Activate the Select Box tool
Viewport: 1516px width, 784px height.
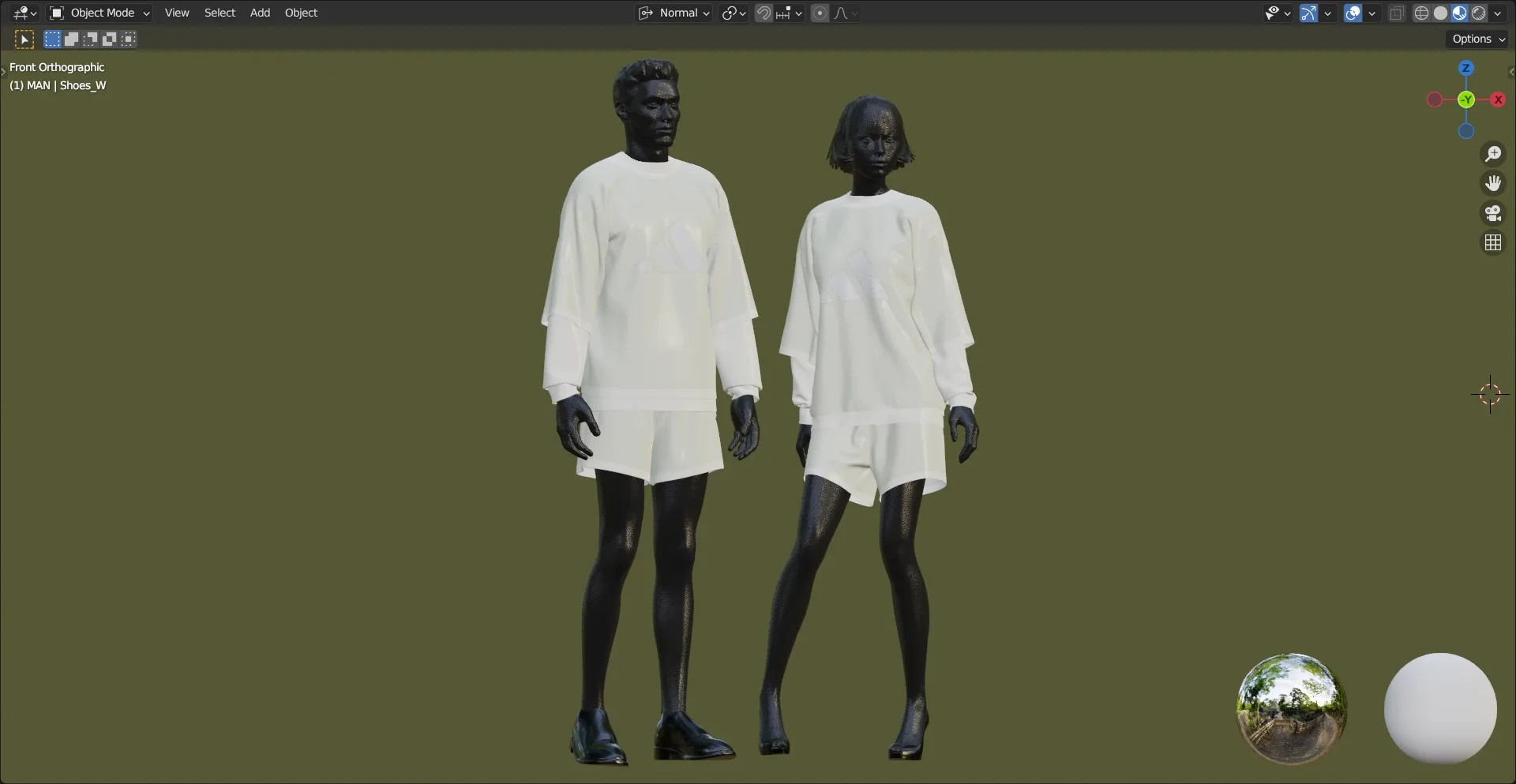(52, 39)
